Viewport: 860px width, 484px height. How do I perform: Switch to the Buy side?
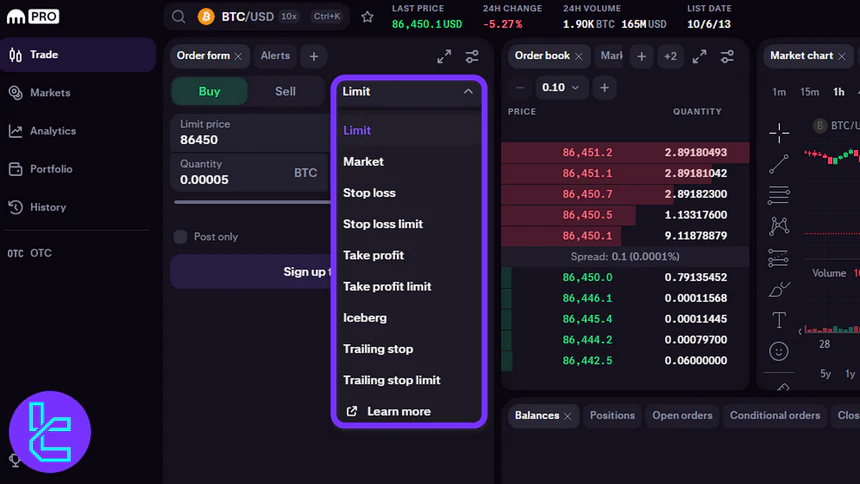coord(209,91)
